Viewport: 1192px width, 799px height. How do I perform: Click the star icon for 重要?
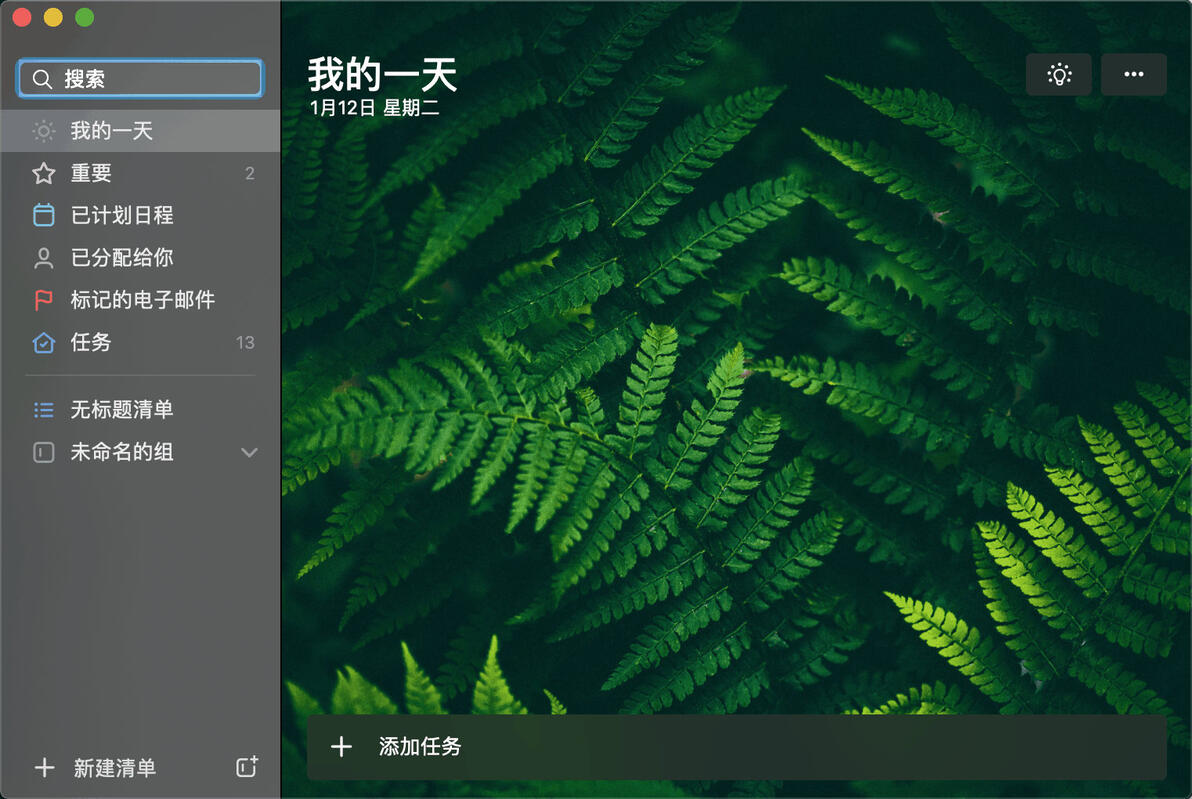click(x=43, y=173)
